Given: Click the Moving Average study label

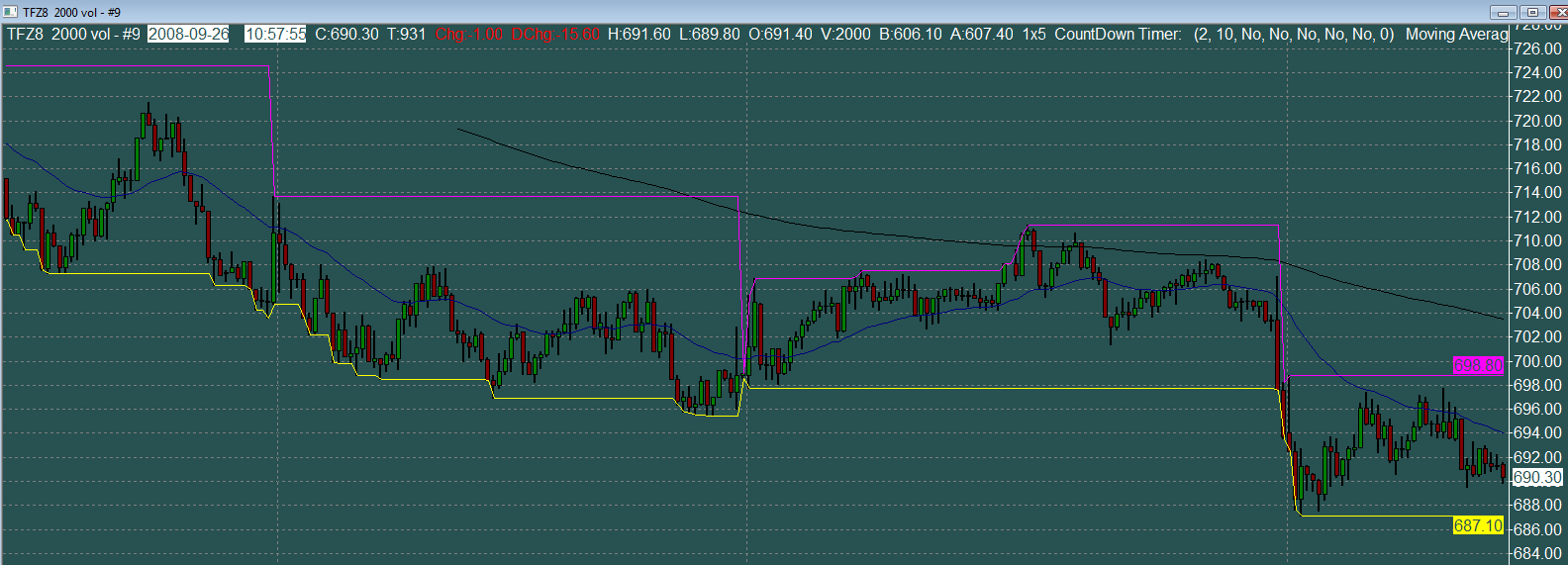Looking at the screenshot, I should point(1457,34).
